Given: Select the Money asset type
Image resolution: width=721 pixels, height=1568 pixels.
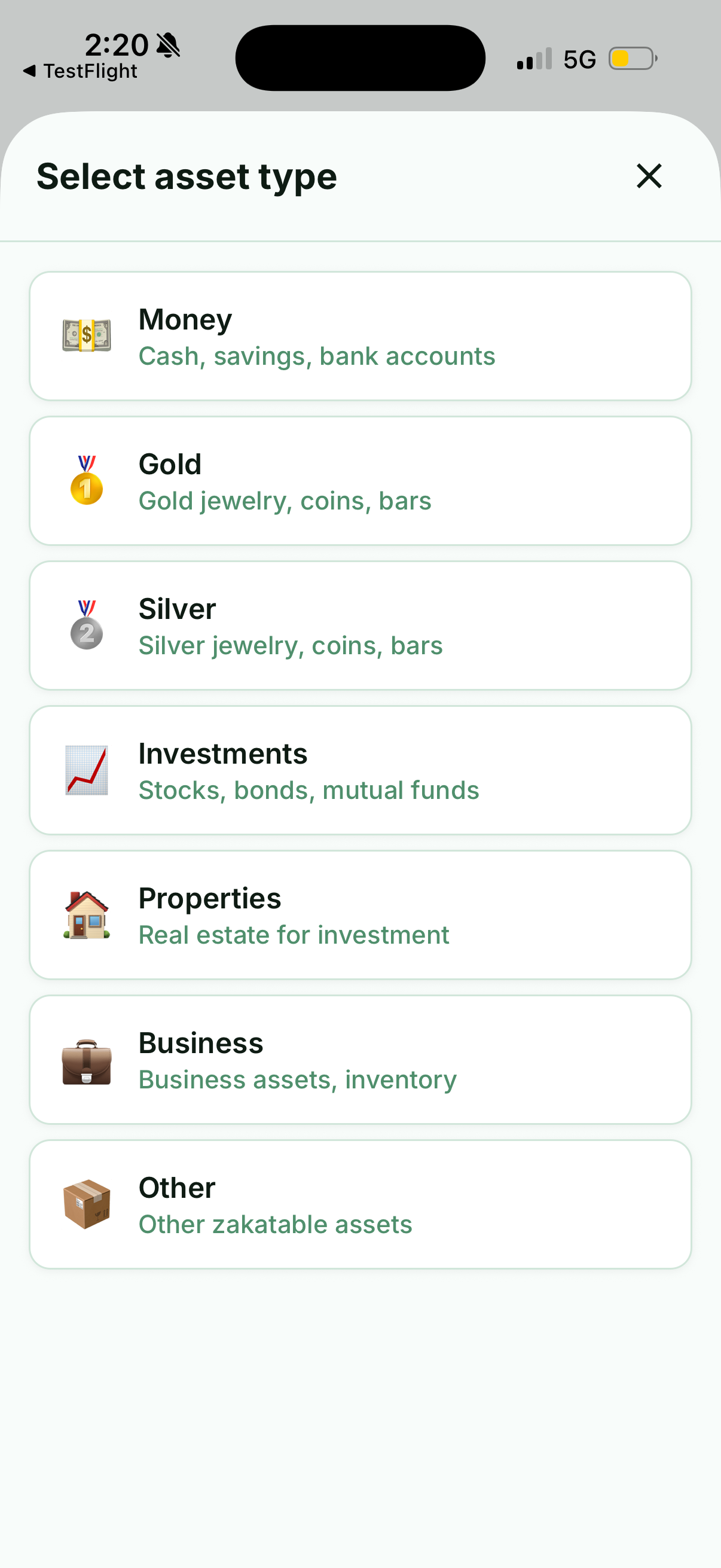Looking at the screenshot, I should (360, 335).
